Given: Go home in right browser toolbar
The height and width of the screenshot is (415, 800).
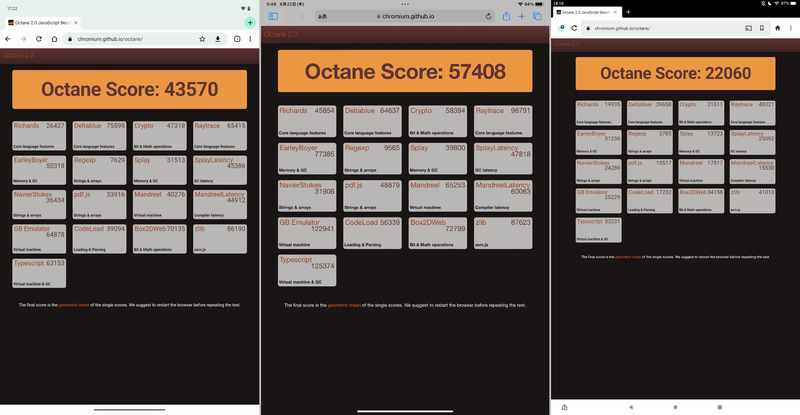Looking at the screenshot, I should point(778,28).
